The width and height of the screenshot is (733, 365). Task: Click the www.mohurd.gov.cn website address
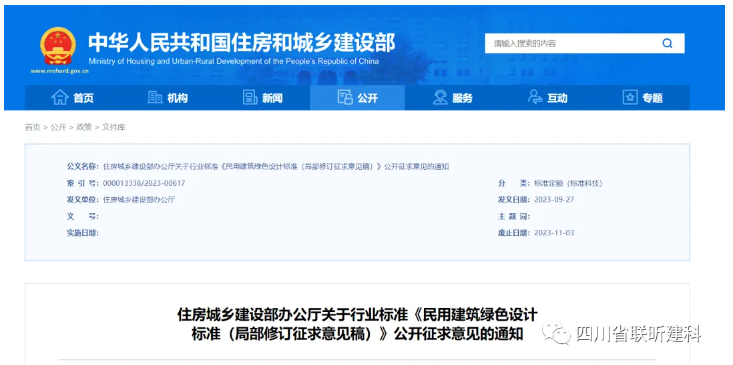point(60,71)
